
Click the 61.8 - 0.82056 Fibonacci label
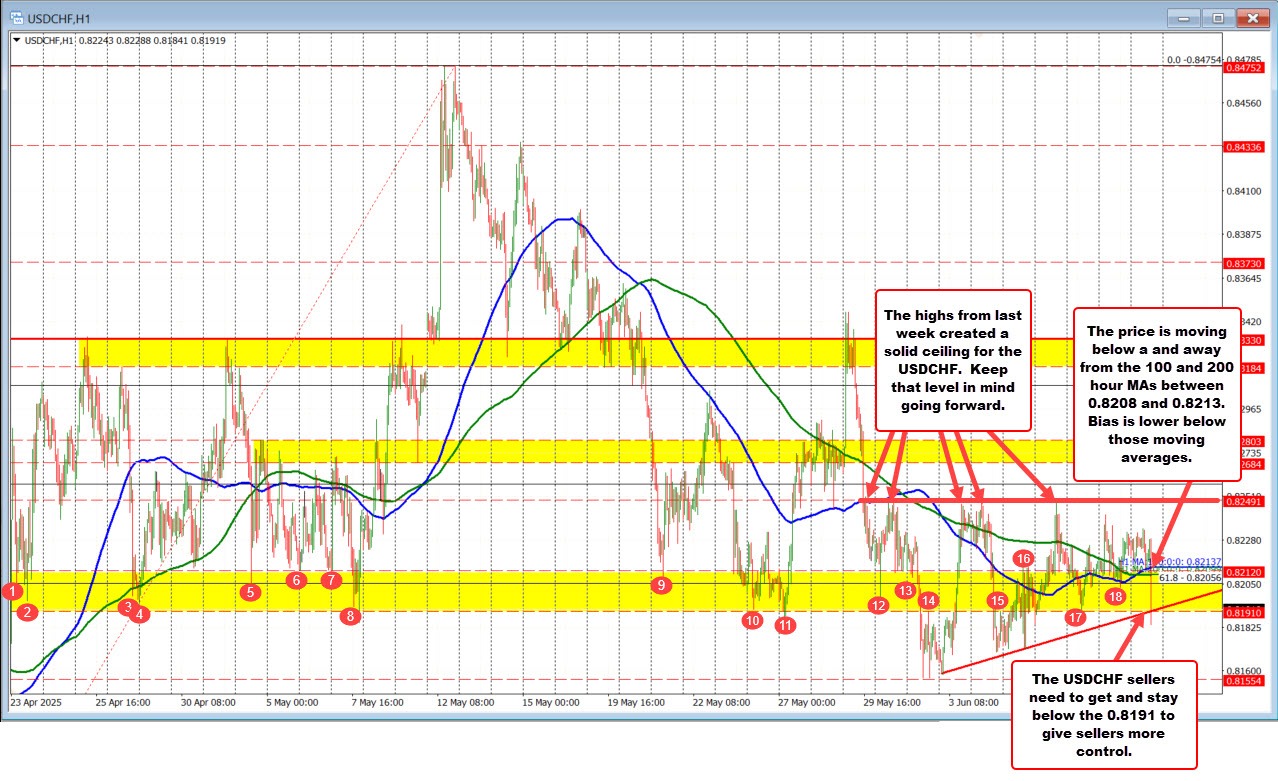pyautogui.click(x=1189, y=578)
